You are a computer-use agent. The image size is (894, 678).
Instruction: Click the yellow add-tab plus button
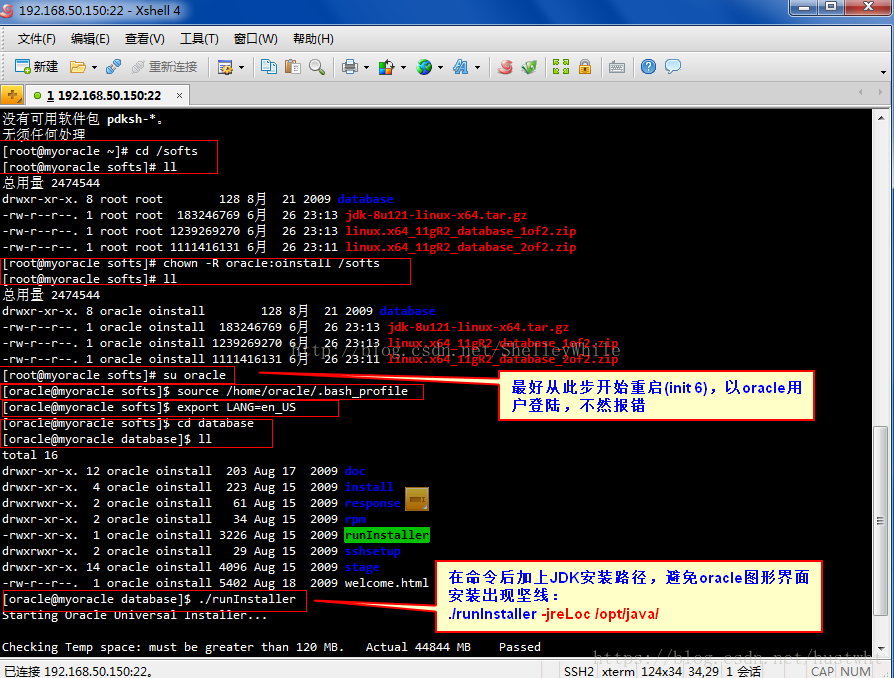pos(12,95)
